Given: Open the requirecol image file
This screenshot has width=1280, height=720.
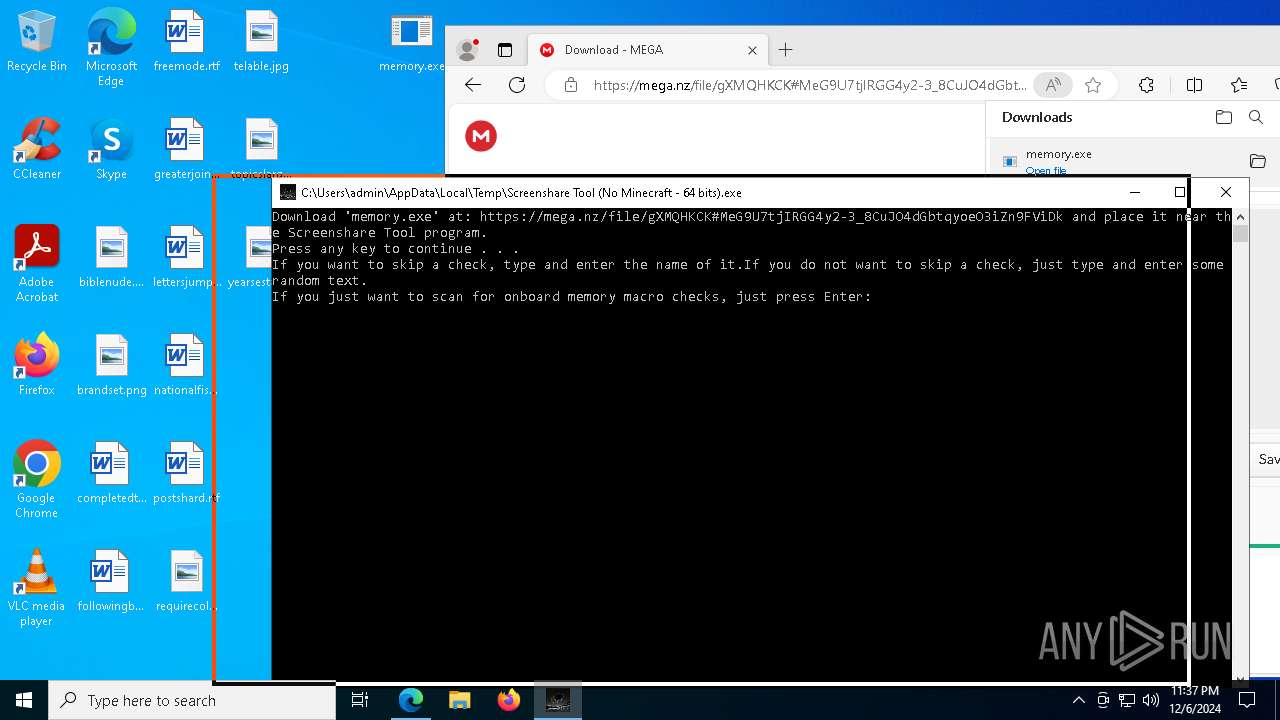Looking at the screenshot, I should pos(186,581).
